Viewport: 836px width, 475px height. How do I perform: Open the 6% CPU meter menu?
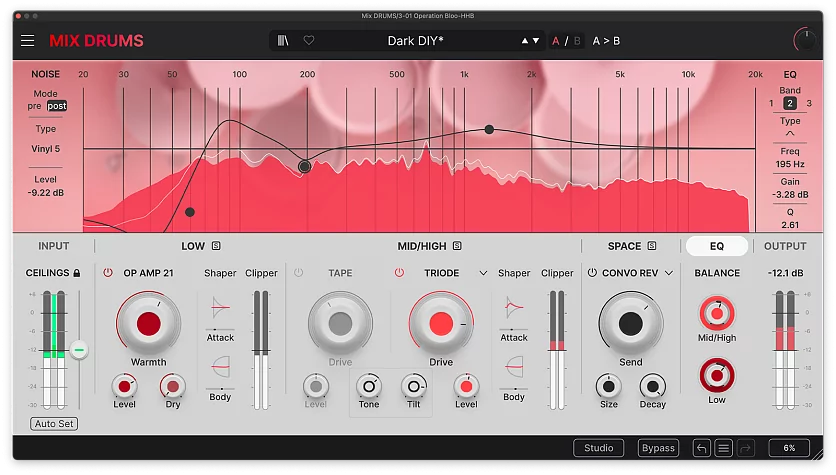789,448
